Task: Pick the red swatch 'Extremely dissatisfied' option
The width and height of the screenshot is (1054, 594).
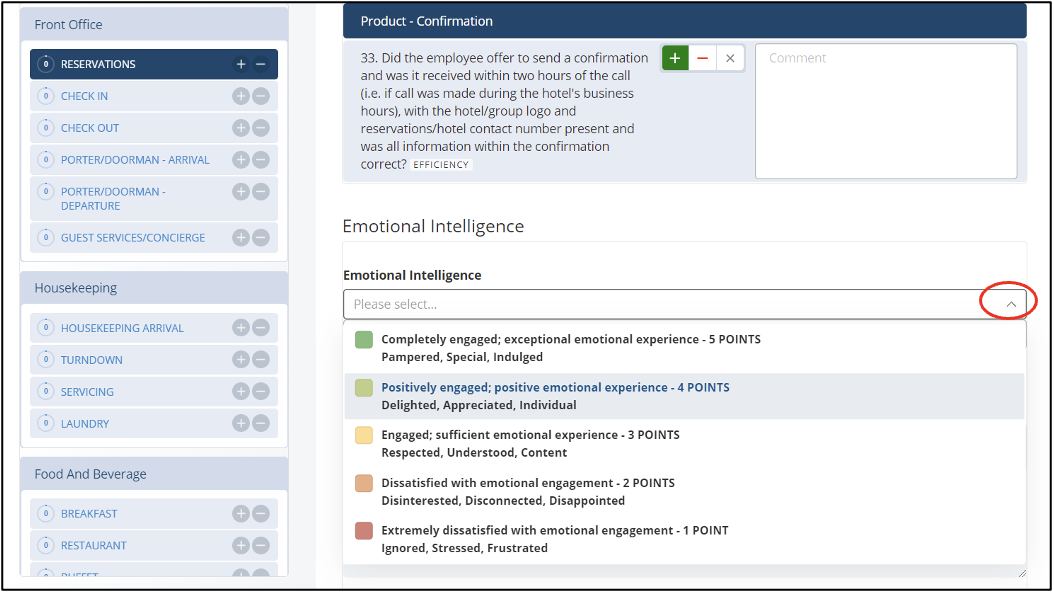Action: (364, 531)
